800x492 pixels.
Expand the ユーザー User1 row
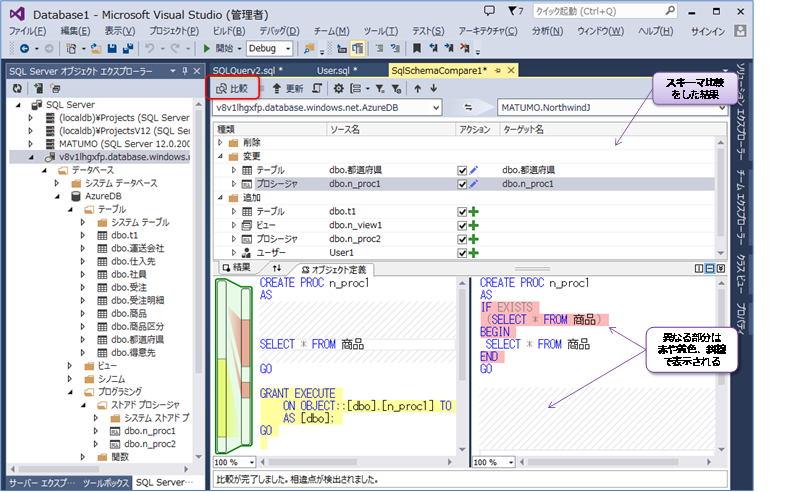(234, 253)
